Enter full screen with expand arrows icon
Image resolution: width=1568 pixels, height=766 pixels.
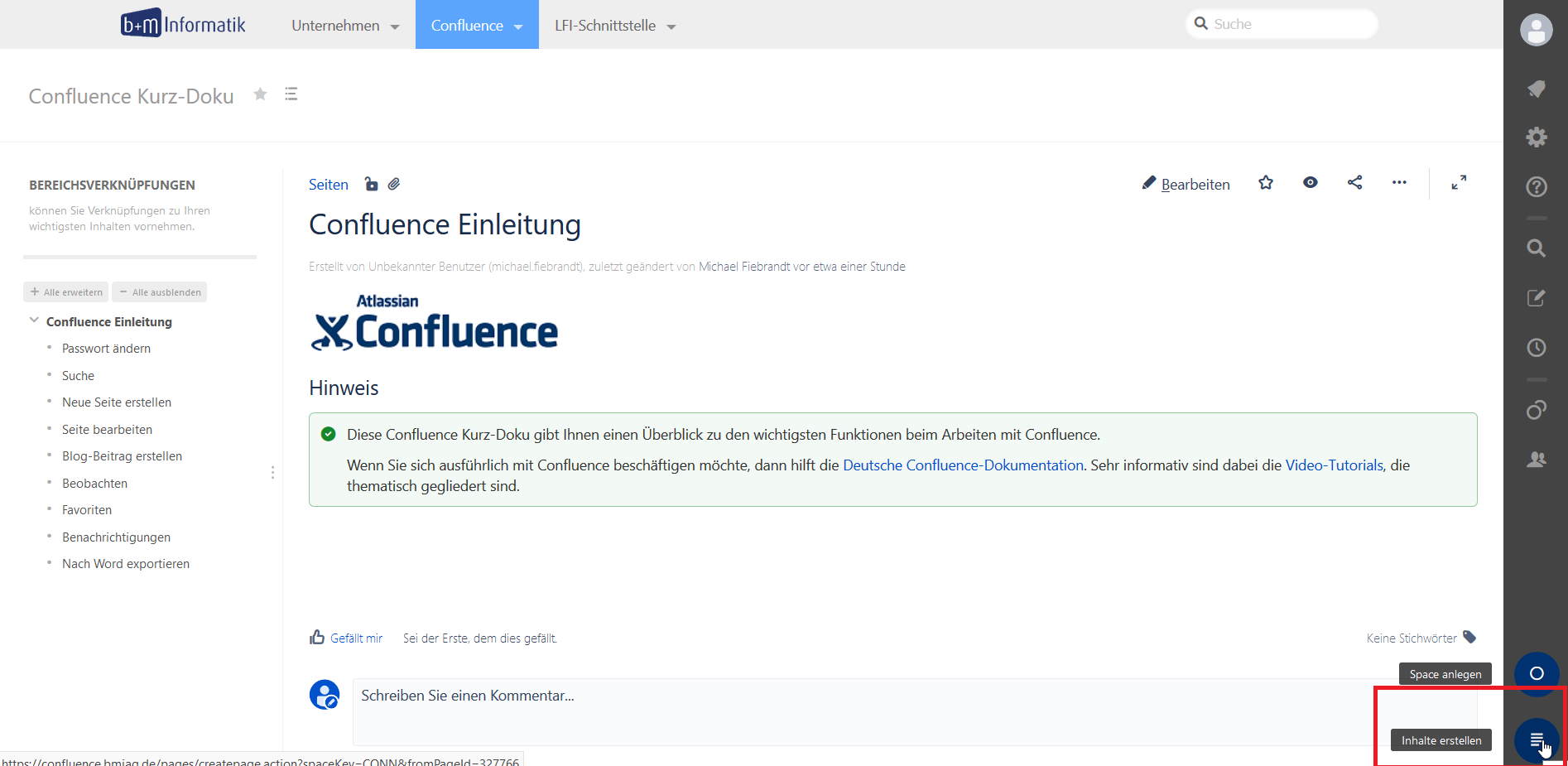1459,183
